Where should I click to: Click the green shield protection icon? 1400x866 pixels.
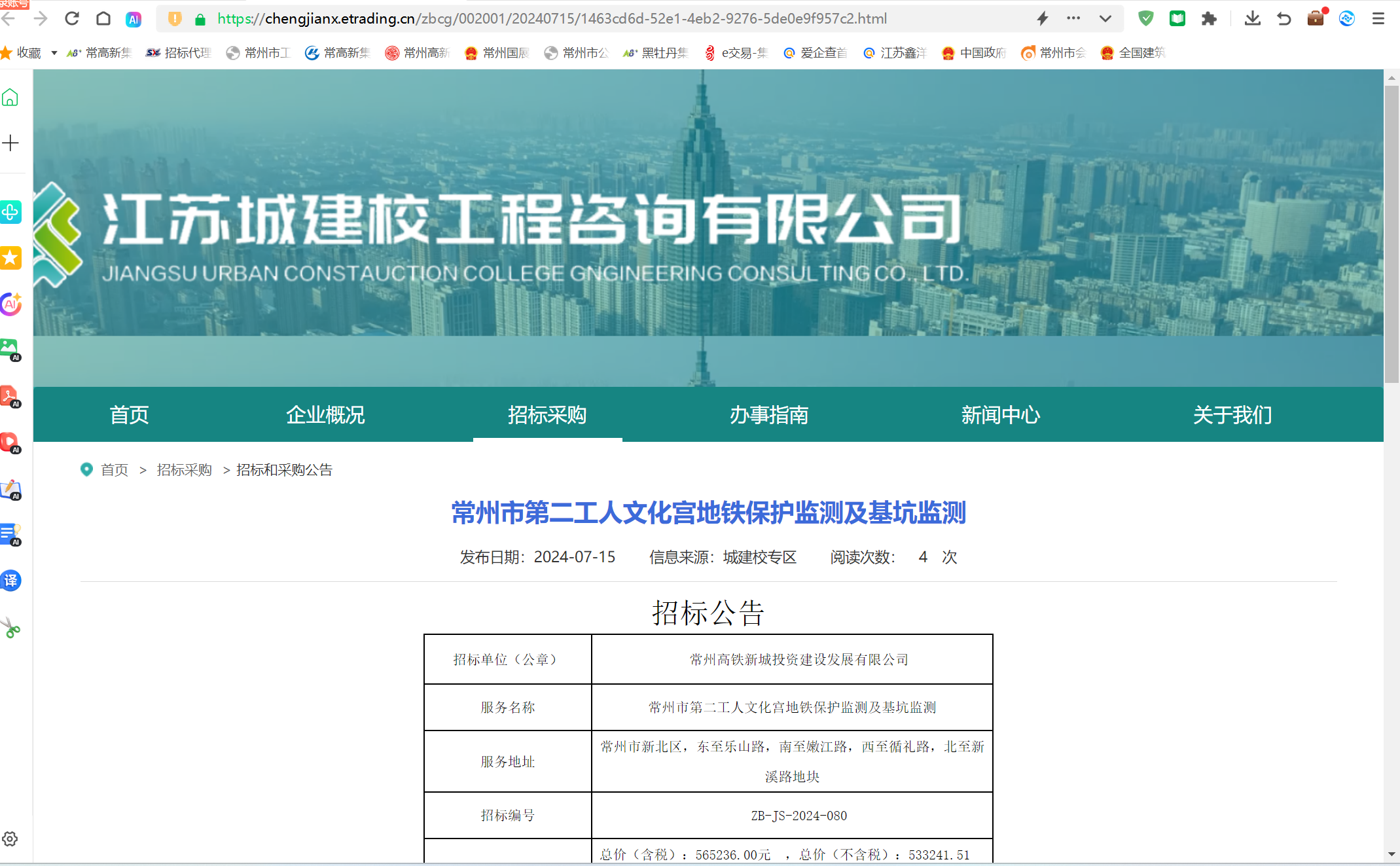[x=1145, y=18]
